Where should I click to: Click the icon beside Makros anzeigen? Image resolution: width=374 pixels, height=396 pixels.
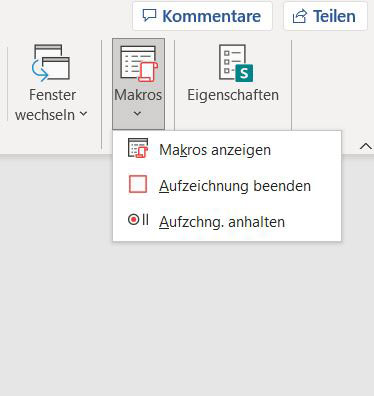coord(138,148)
